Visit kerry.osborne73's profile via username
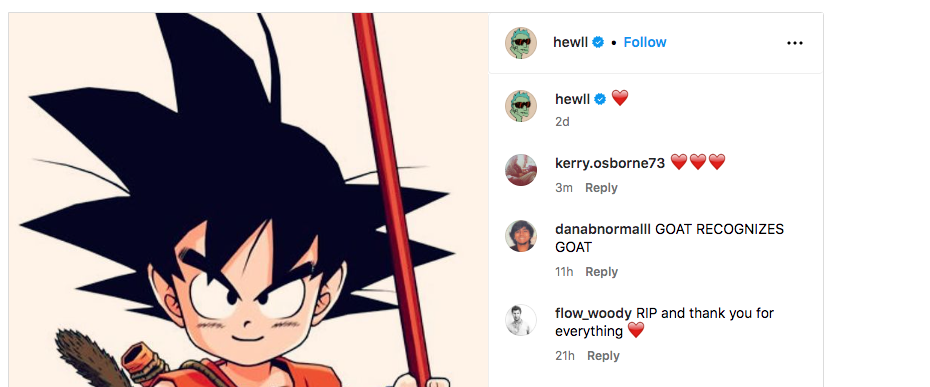930x387 pixels. (610, 163)
